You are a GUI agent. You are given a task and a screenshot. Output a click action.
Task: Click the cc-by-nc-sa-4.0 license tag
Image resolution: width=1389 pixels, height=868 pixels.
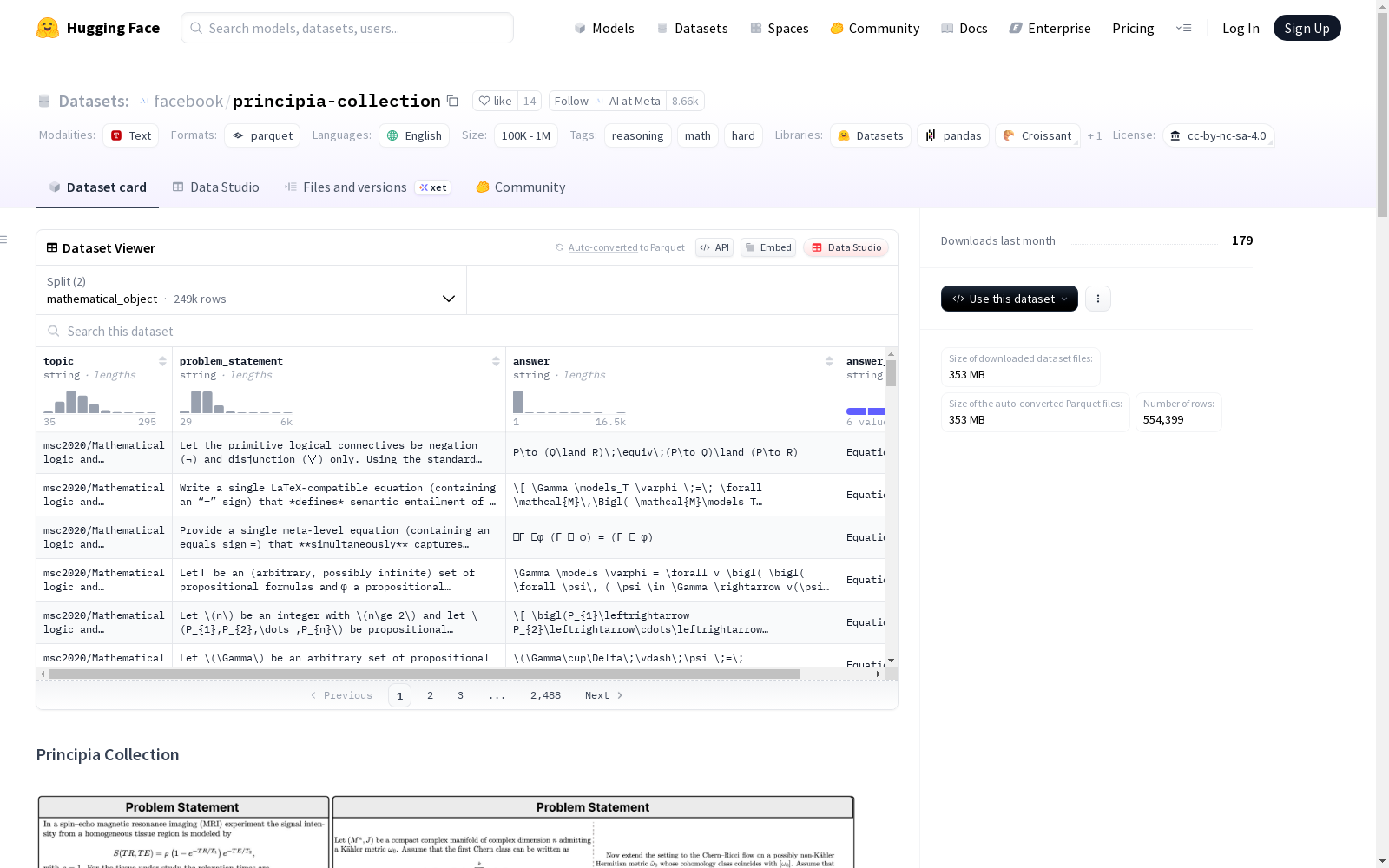(x=1219, y=135)
